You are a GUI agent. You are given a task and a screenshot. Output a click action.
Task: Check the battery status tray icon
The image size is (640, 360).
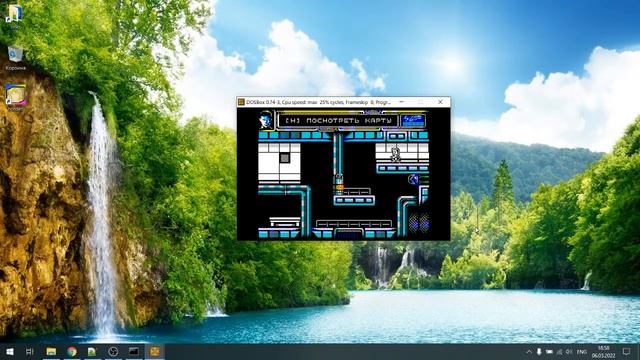(x=549, y=351)
